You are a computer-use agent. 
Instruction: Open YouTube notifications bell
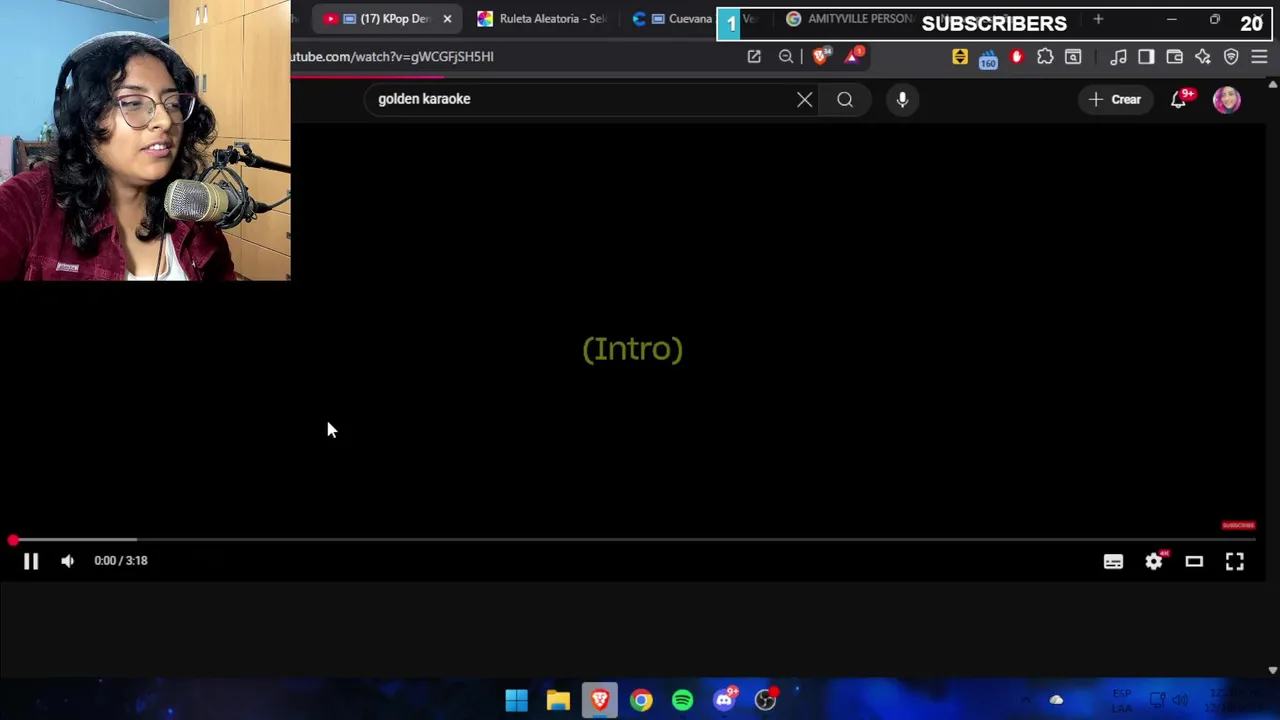[1179, 99]
